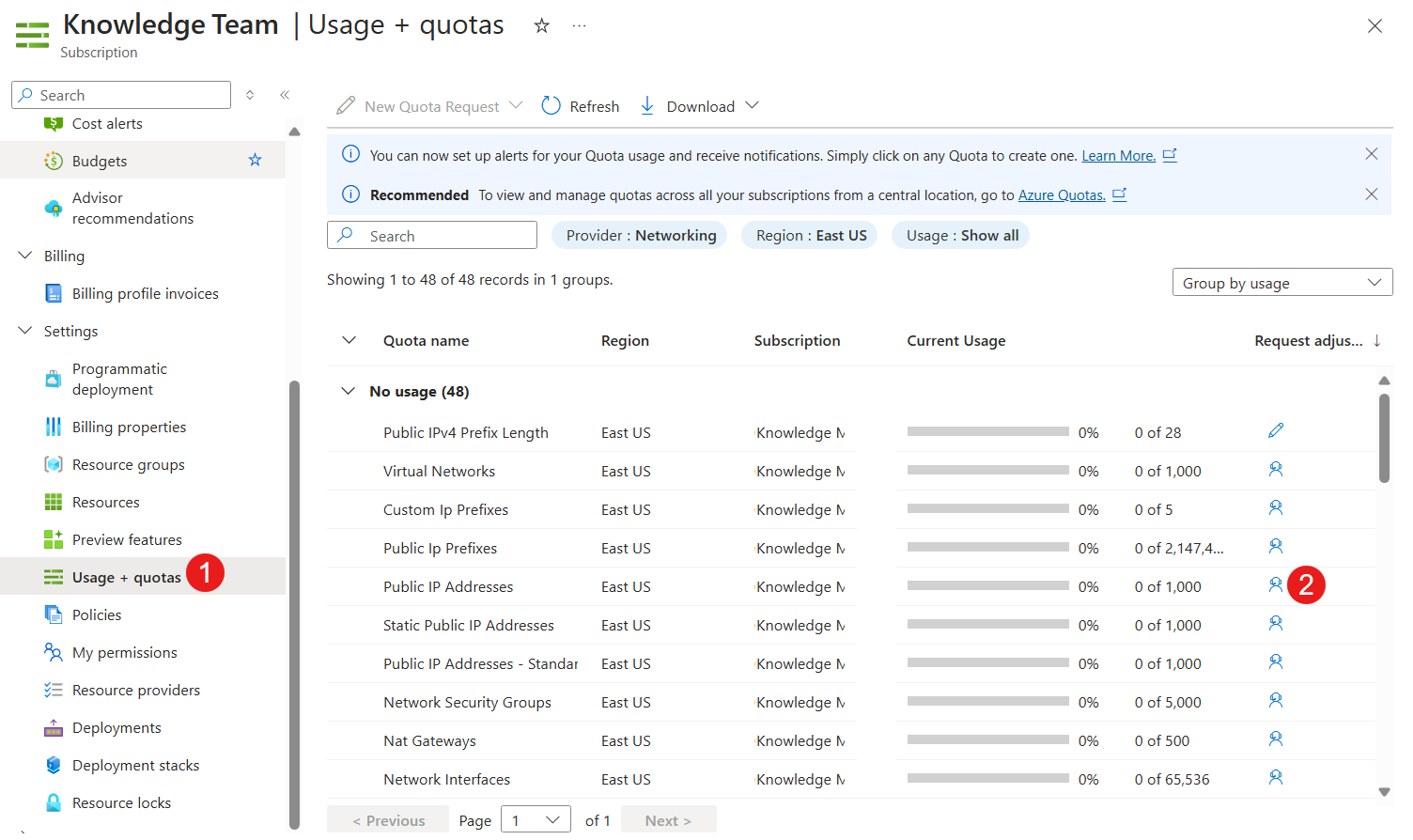Click support request icon for Nat Gateways
The height and width of the screenshot is (840, 1413).
coord(1276,739)
